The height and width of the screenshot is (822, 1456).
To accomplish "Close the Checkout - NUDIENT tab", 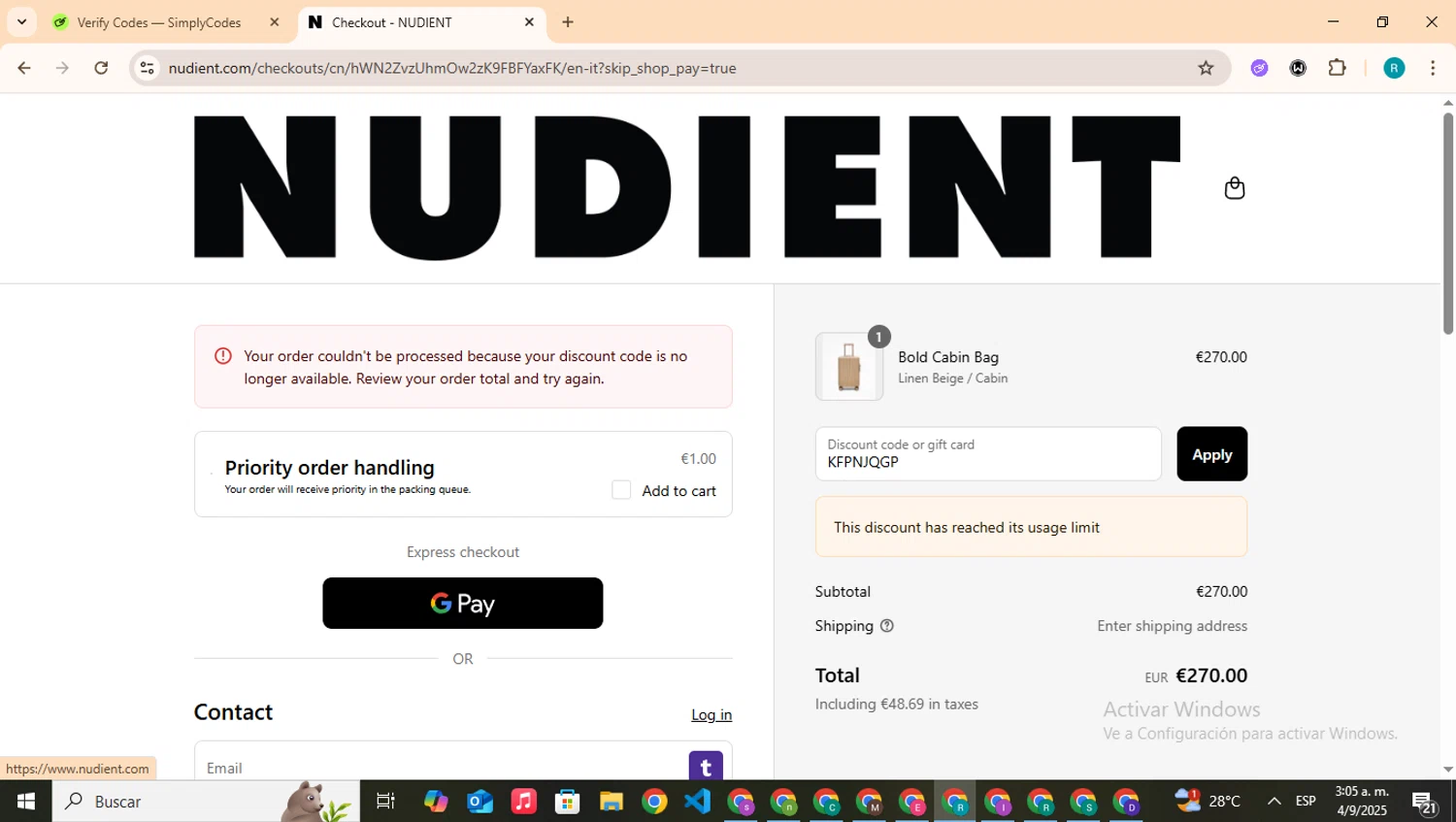I will (529, 22).
